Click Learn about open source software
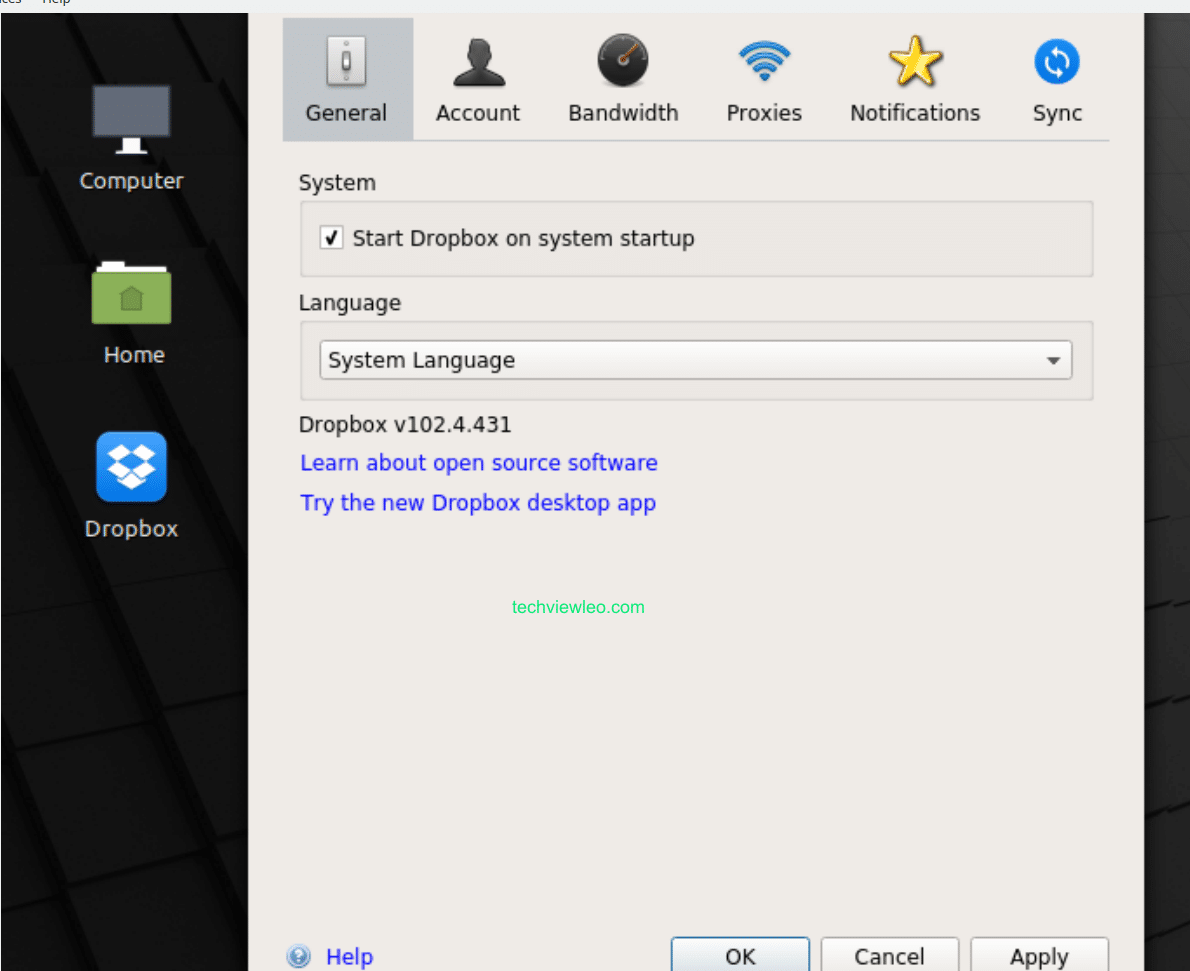 coord(478,462)
